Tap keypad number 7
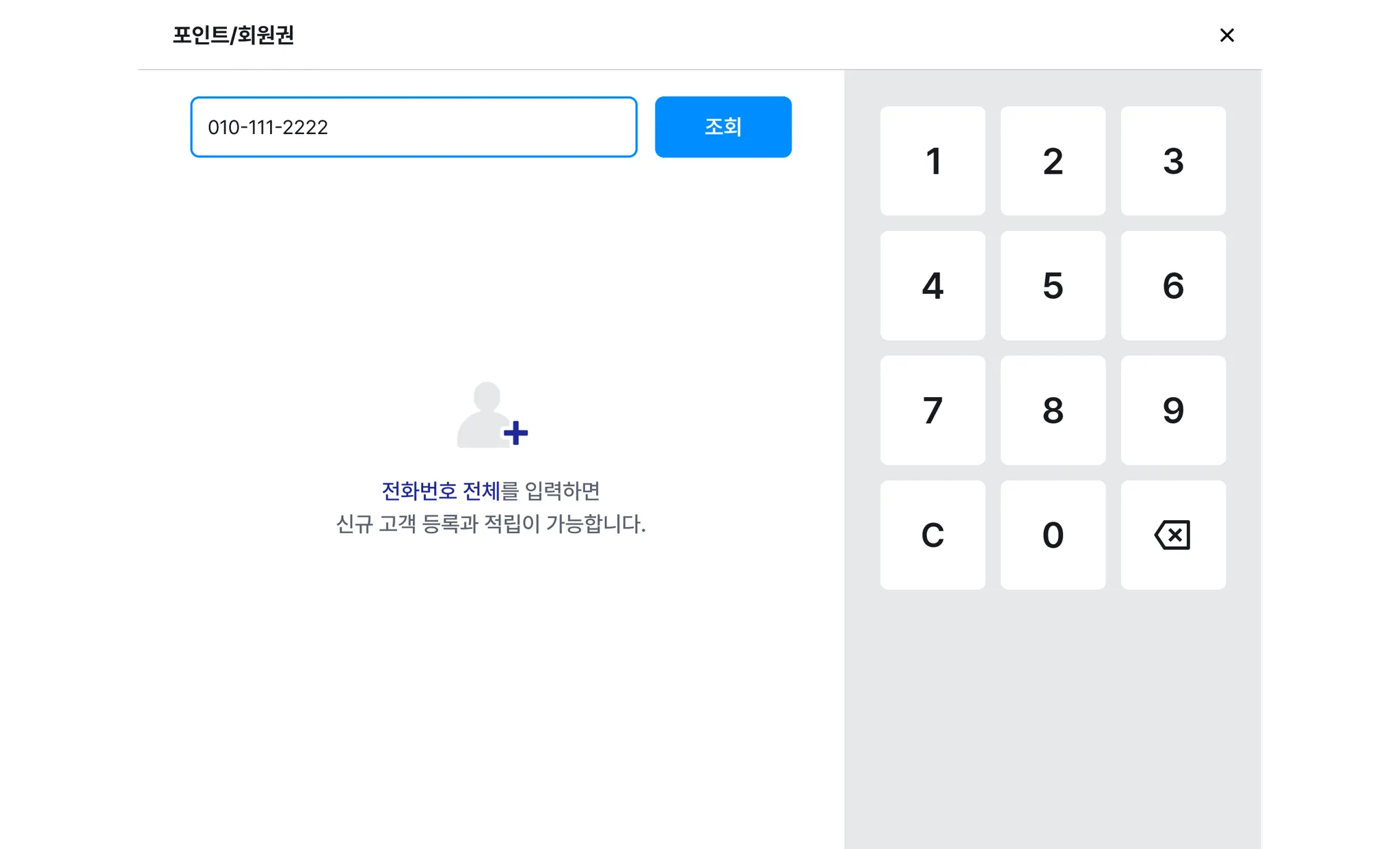The image size is (1400, 849). (932, 410)
